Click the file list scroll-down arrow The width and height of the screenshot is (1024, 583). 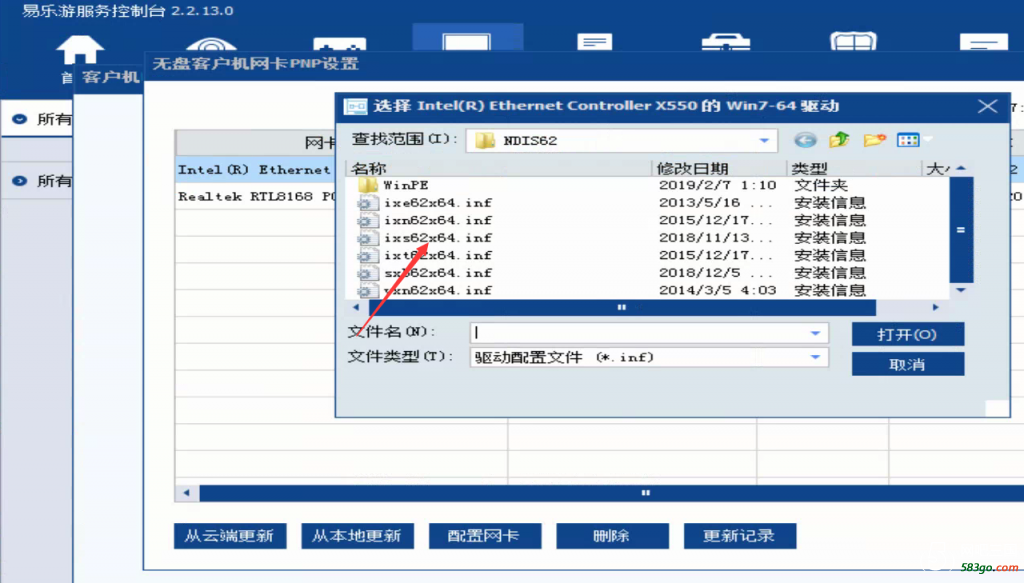tap(961, 290)
